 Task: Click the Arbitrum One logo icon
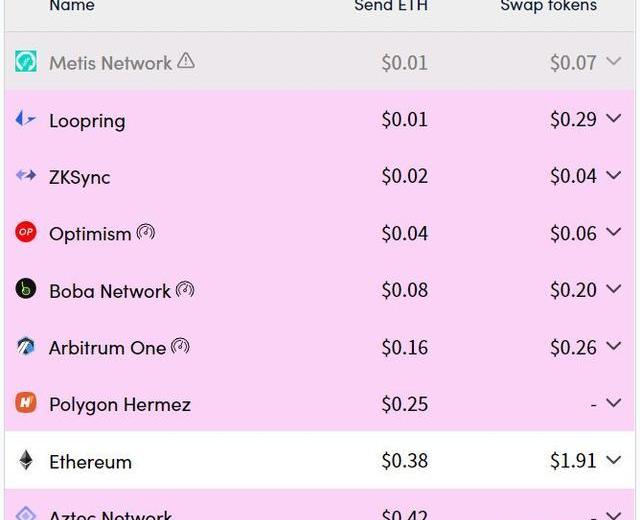click(x=26, y=347)
